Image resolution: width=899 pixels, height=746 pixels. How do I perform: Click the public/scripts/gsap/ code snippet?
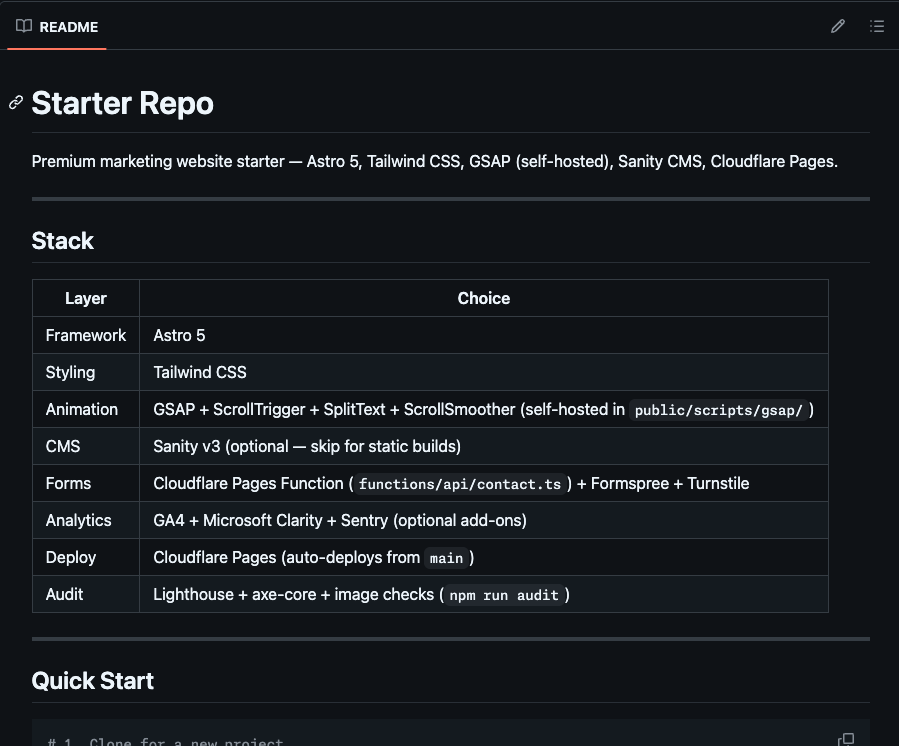click(x=718, y=410)
